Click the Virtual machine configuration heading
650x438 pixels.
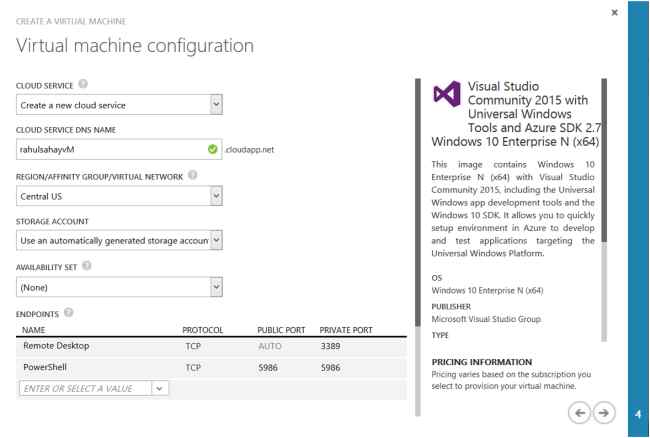[135, 45]
